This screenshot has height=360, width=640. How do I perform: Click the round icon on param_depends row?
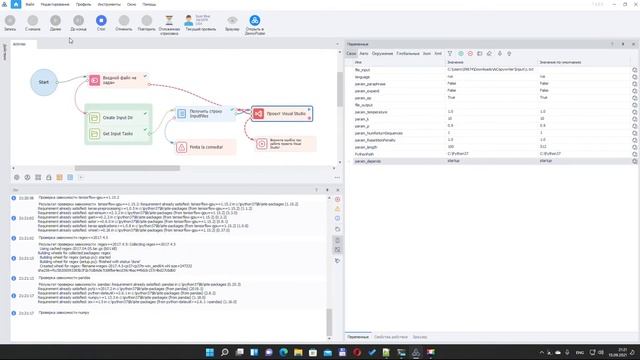[634, 161]
